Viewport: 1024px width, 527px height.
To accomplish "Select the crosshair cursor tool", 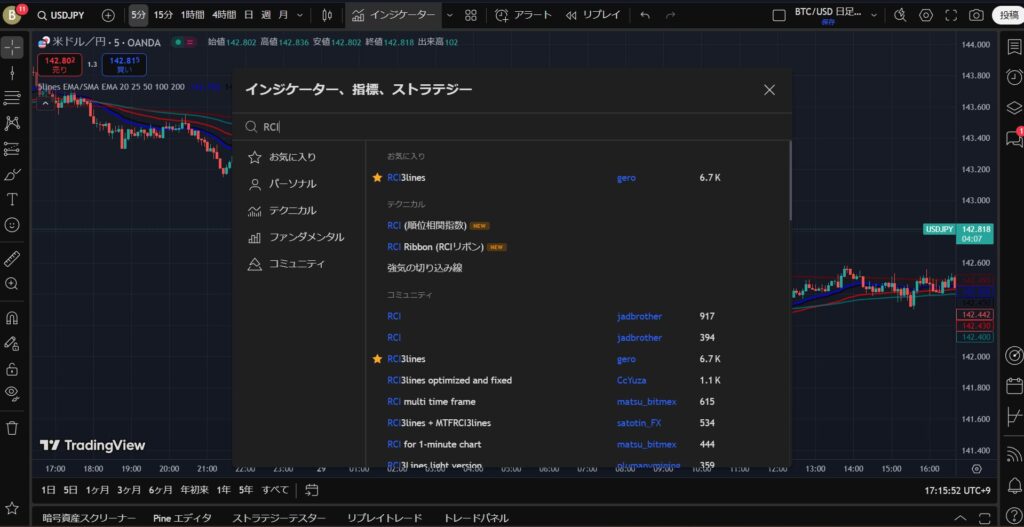I will coord(12,47).
